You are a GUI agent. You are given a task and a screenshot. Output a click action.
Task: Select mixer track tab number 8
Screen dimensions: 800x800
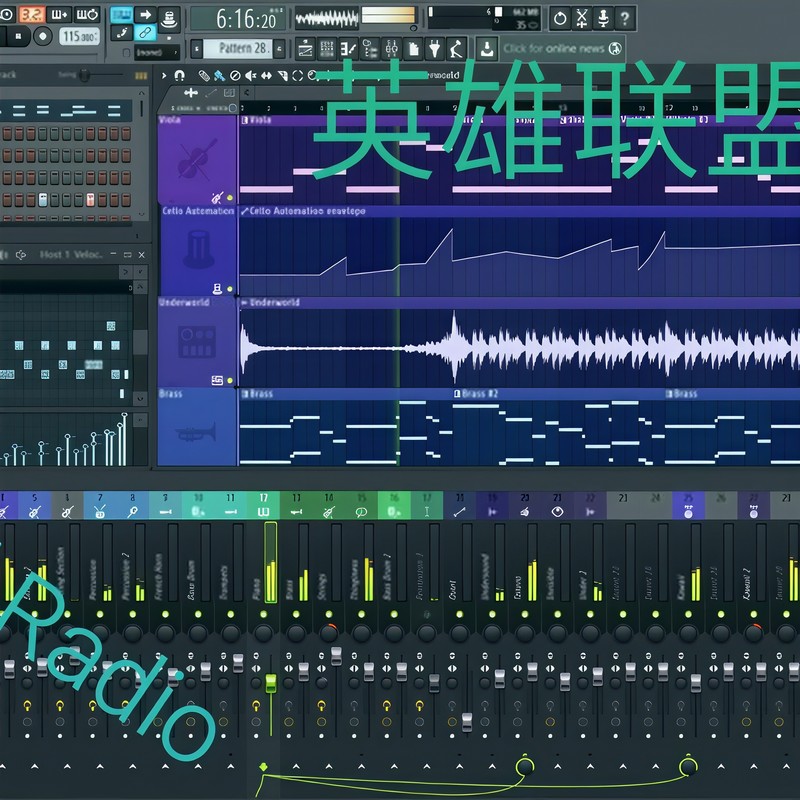tap(133, 505)
